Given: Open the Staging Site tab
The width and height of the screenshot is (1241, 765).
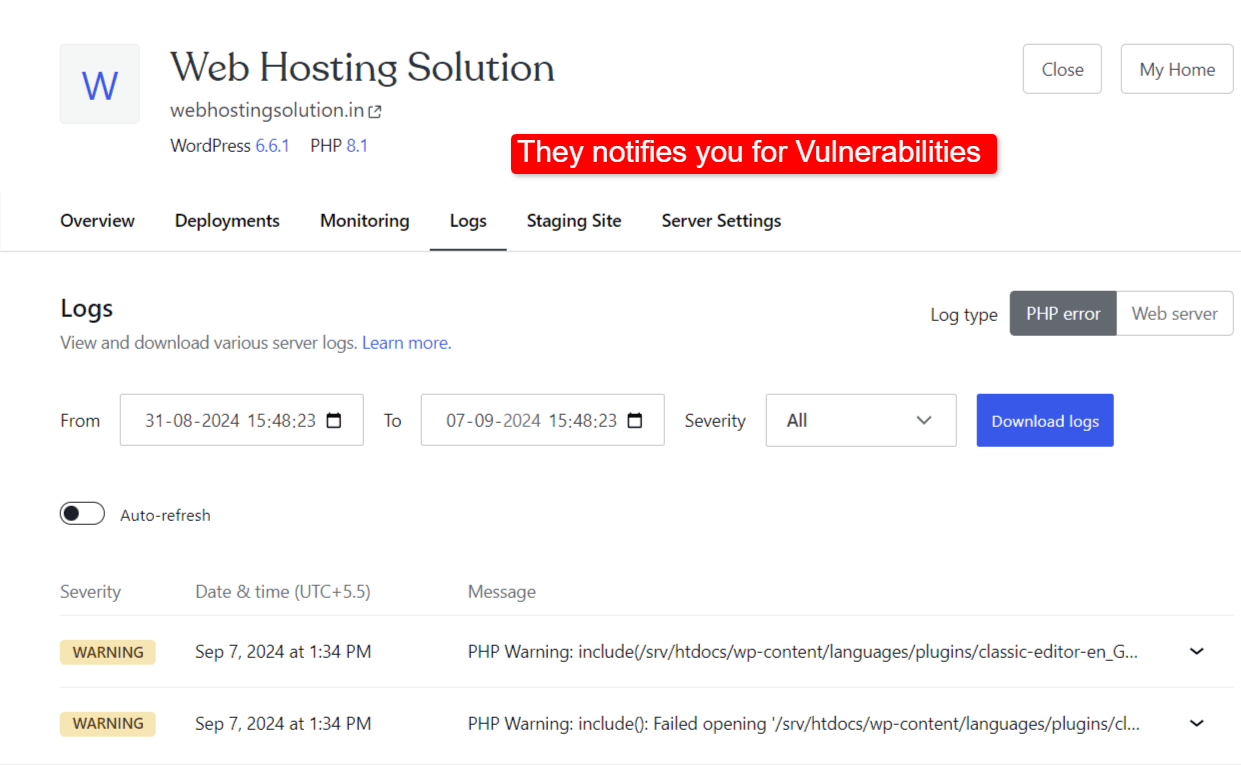Looking at the screenshot, I should tap(574, 220).
